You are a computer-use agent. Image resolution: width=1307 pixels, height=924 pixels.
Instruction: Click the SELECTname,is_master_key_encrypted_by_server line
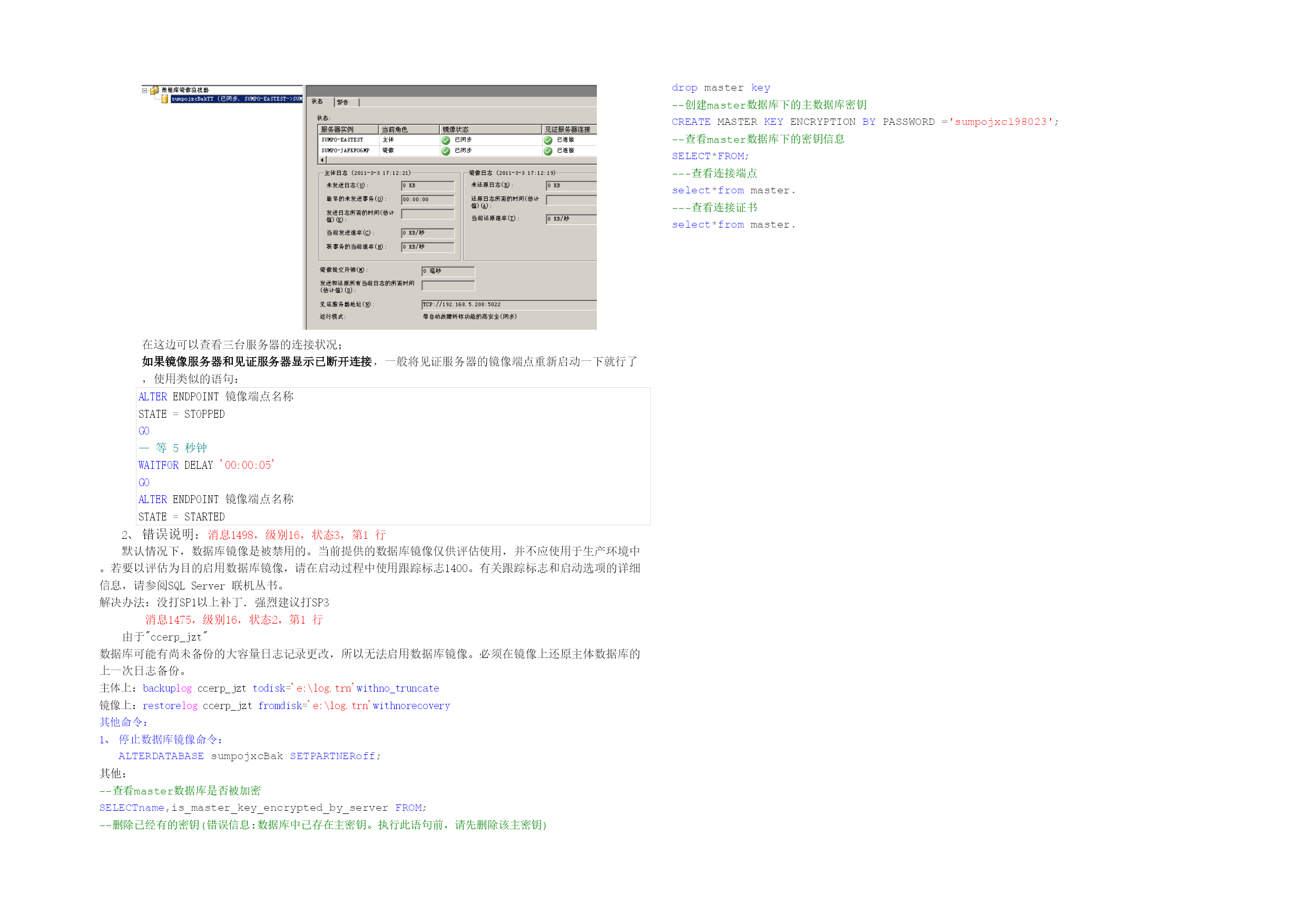[263, 808]
